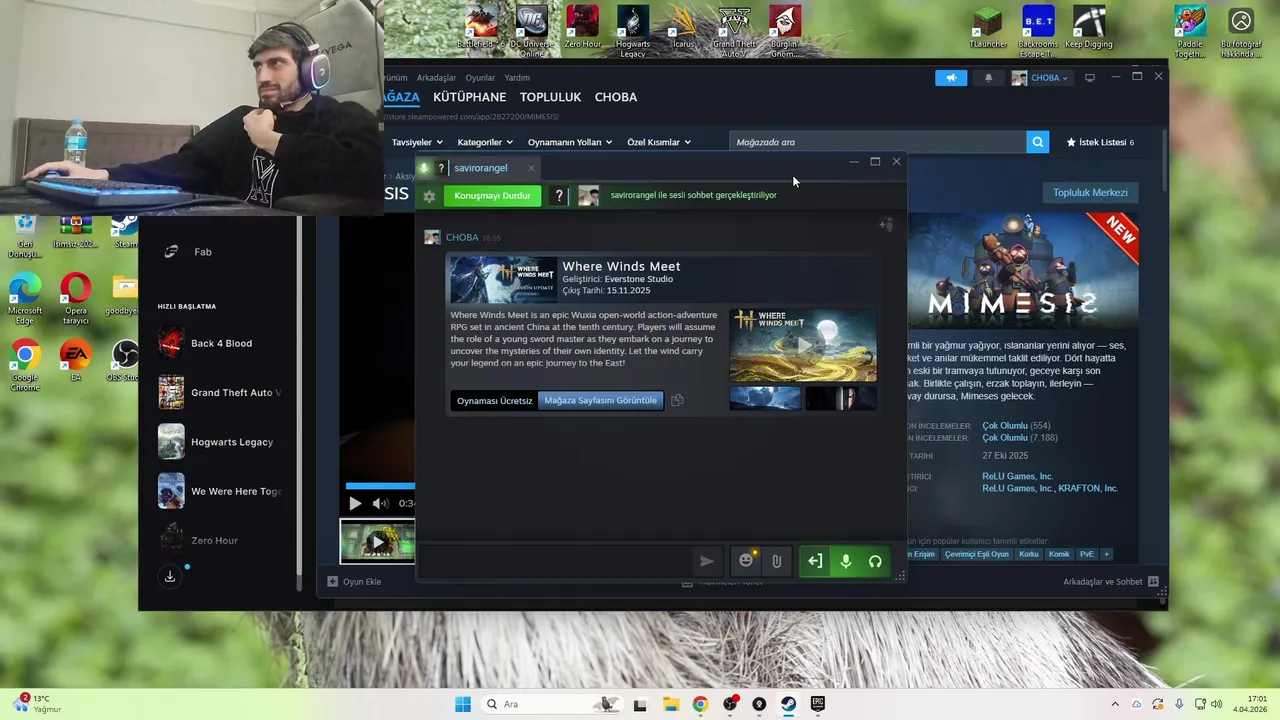
Task: Open the Oyunlar menu
Action: 480,78
